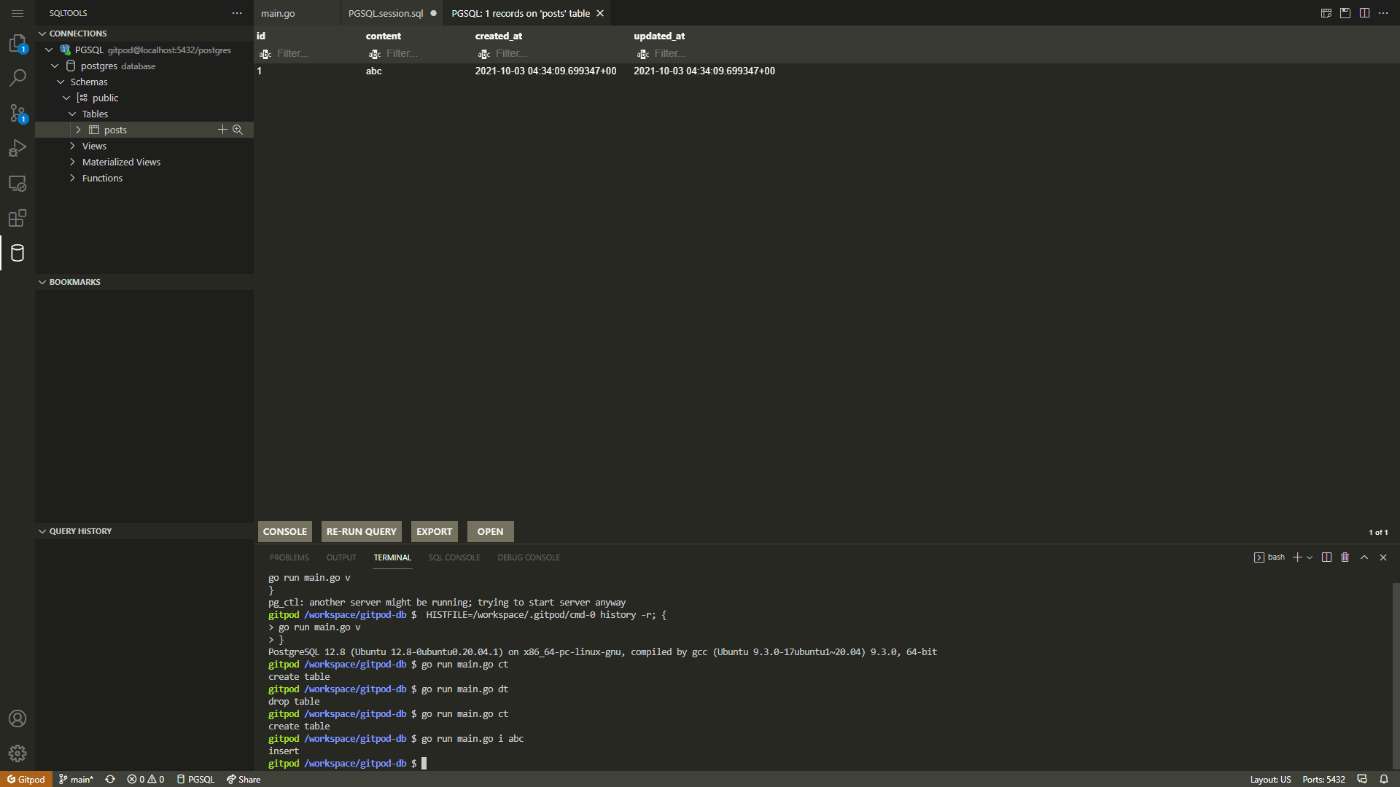This screenshot has width=1400, height=787.
Task: Click the errors and warnings count in status bar
Action: tap(145, 779)
